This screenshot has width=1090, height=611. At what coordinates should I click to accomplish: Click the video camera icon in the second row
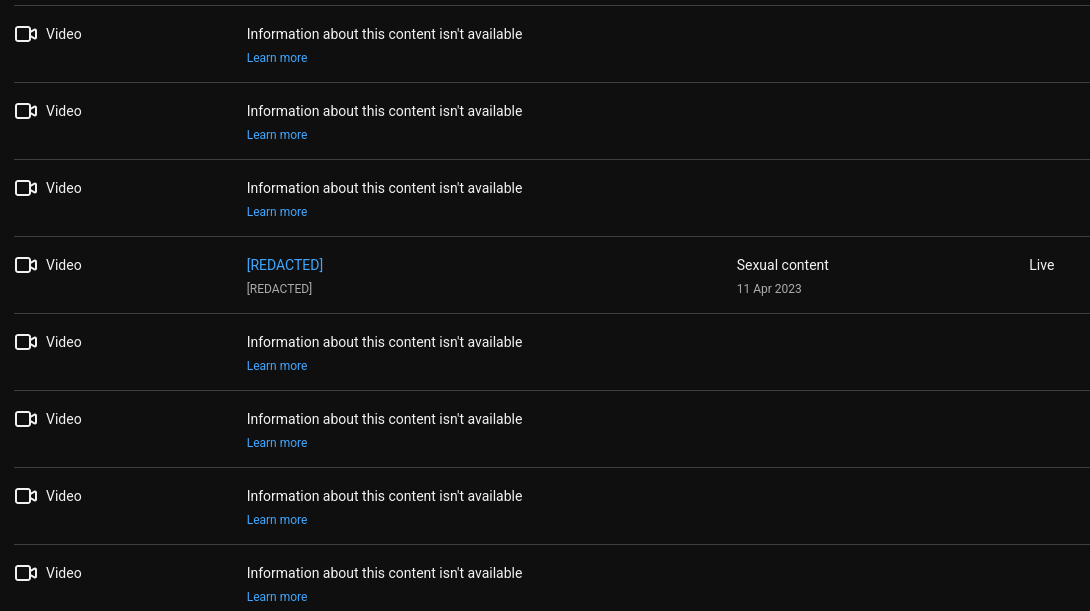26,111
